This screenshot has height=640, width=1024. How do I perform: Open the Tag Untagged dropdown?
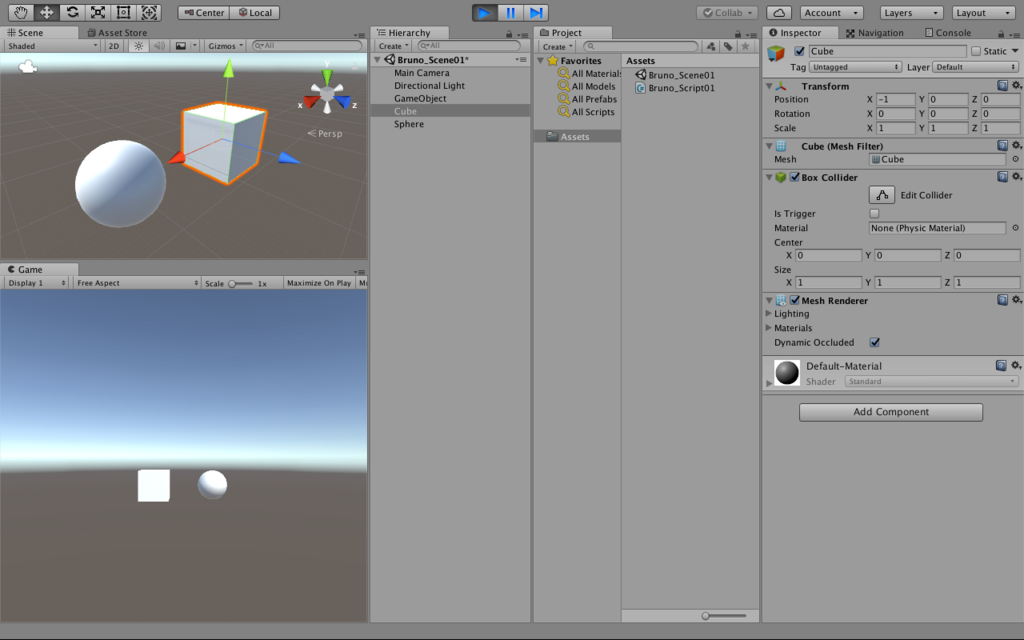pyautogui.click(x=855, y=67)
